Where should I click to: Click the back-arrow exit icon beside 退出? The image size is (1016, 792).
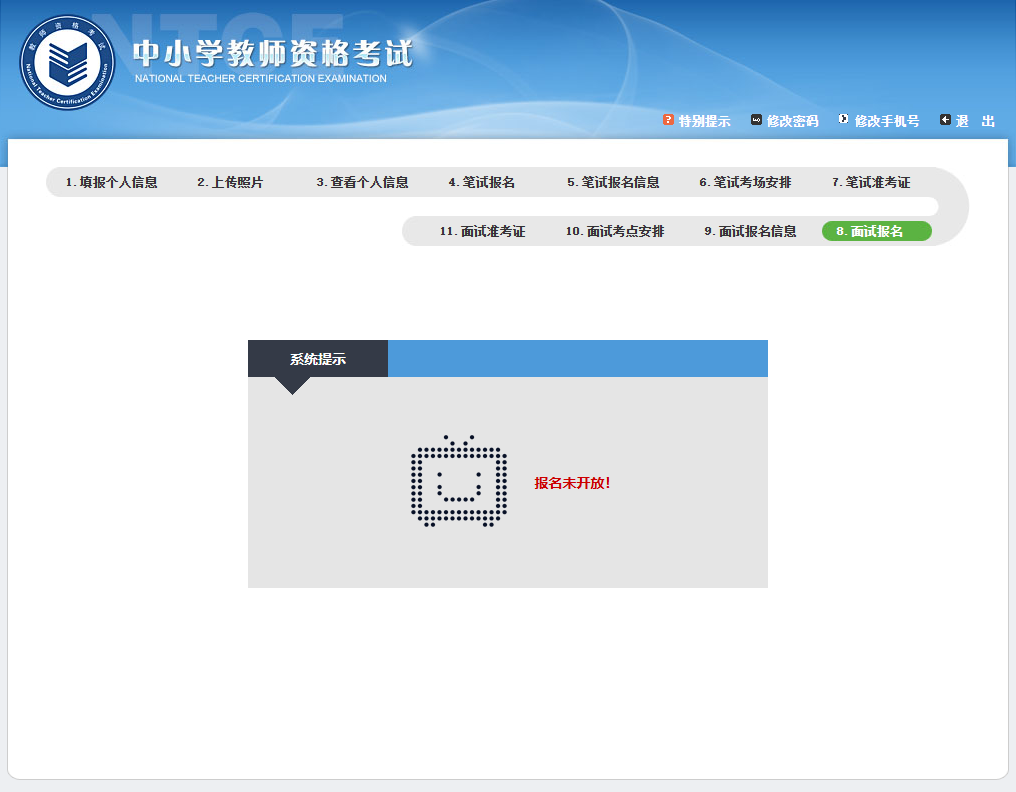pyautogui.click(x=944, y=120)
